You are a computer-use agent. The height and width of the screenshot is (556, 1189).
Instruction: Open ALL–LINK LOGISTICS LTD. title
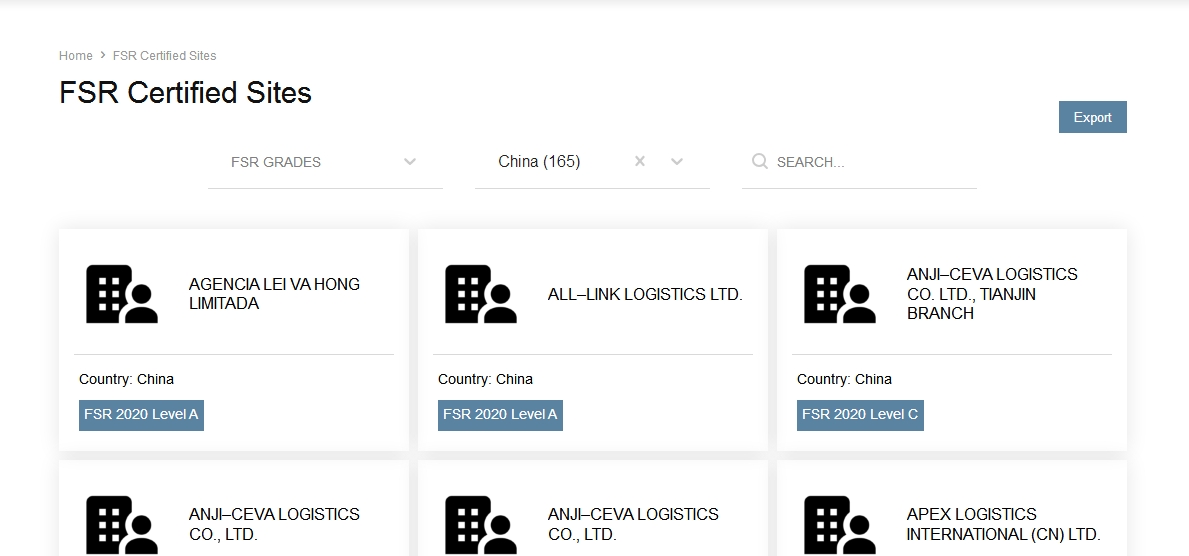point(645,294)
